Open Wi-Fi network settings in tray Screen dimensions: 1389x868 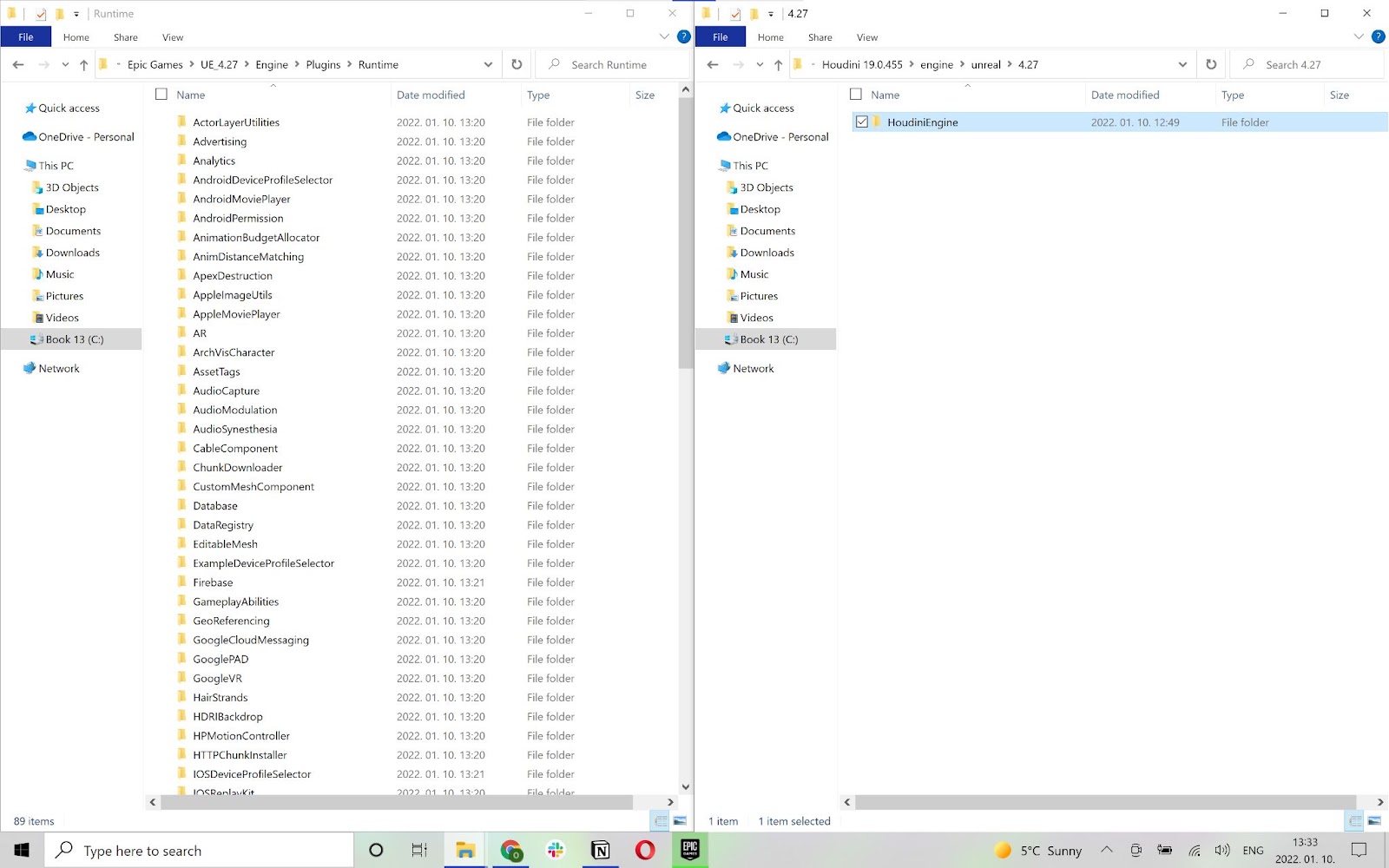(1195, 851)
